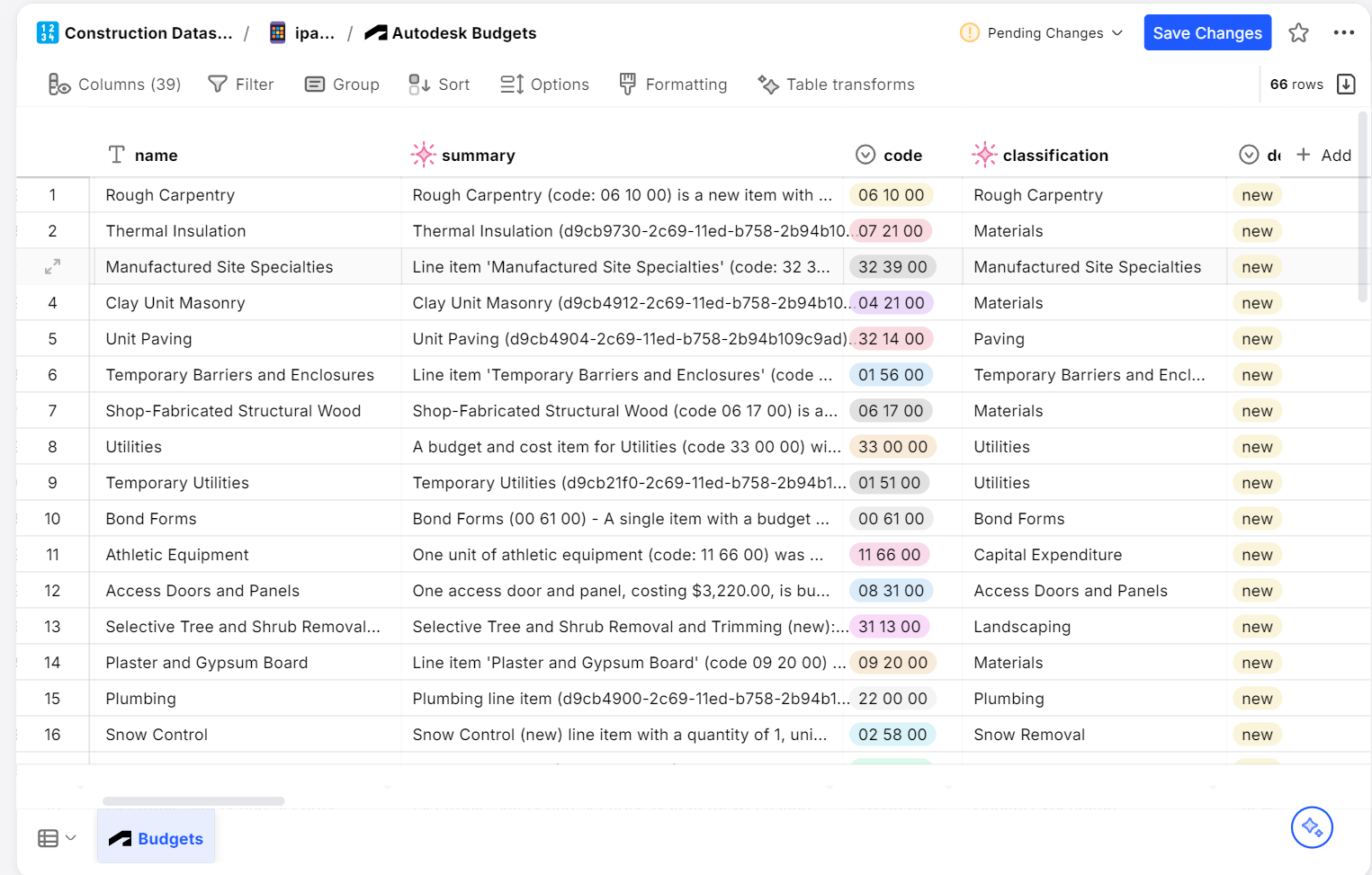Open the three-dot more options menu
The height and width of the screenshot is (875, 1372).
click(1344, 33)
